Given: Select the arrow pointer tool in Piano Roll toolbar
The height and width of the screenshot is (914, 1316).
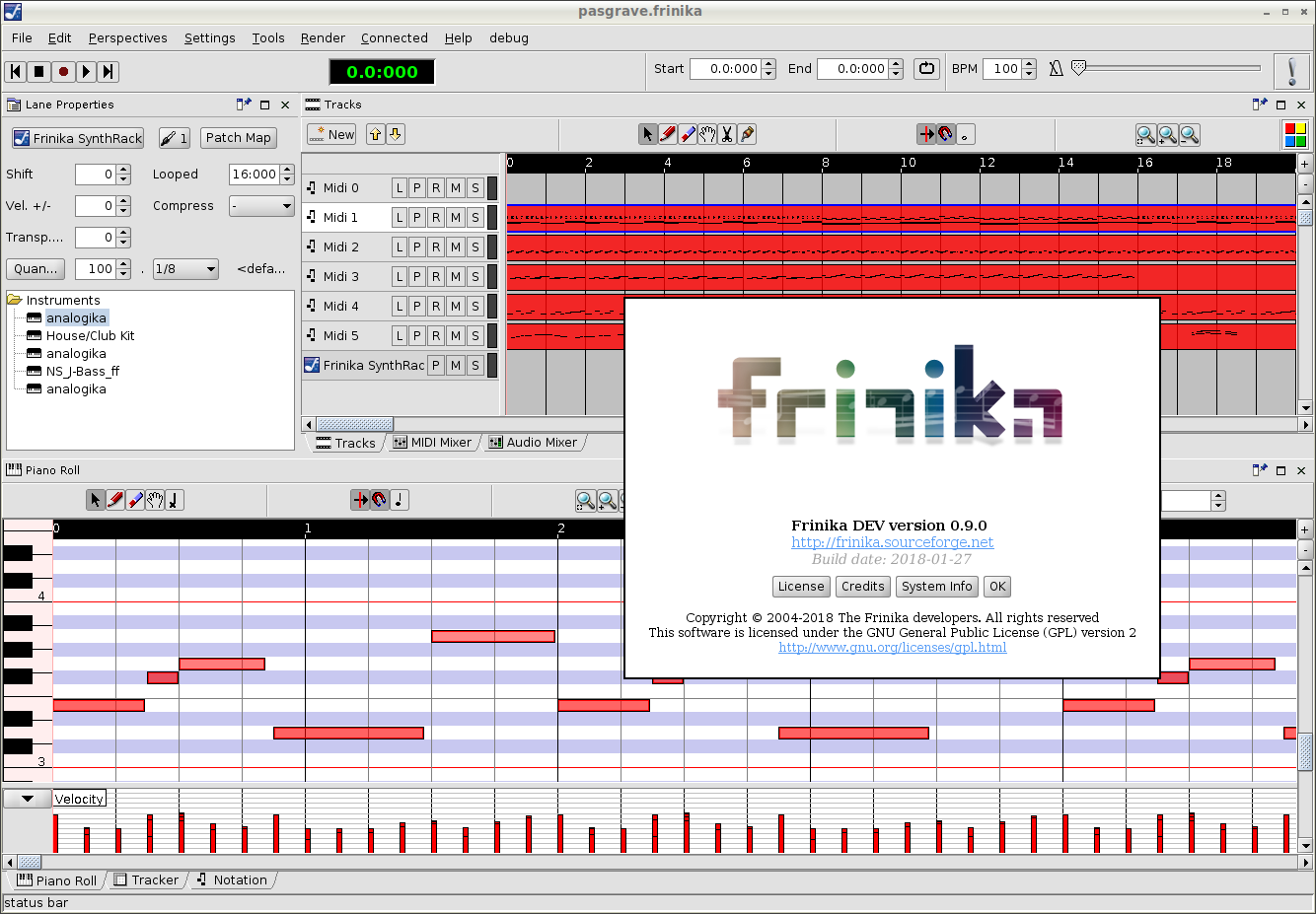Looking at the screenshot, I should (95, 501).
